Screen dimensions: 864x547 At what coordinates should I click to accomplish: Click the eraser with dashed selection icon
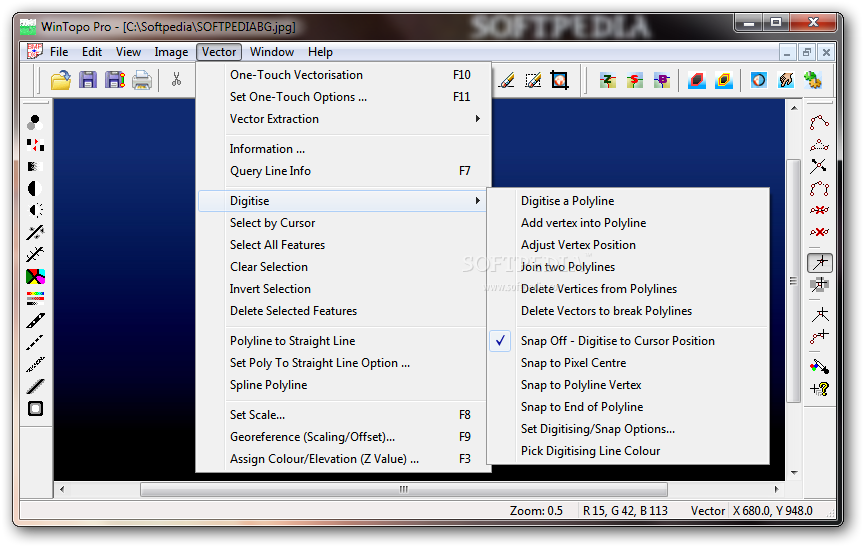(x=533, y=80)
